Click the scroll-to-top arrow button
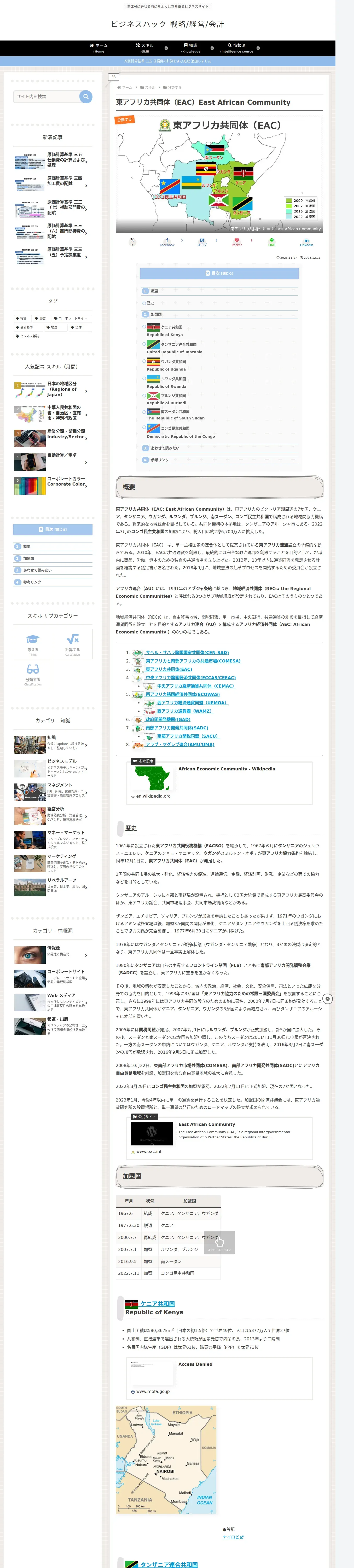This screenshot has width=354, height=1568. pos(328,999)
